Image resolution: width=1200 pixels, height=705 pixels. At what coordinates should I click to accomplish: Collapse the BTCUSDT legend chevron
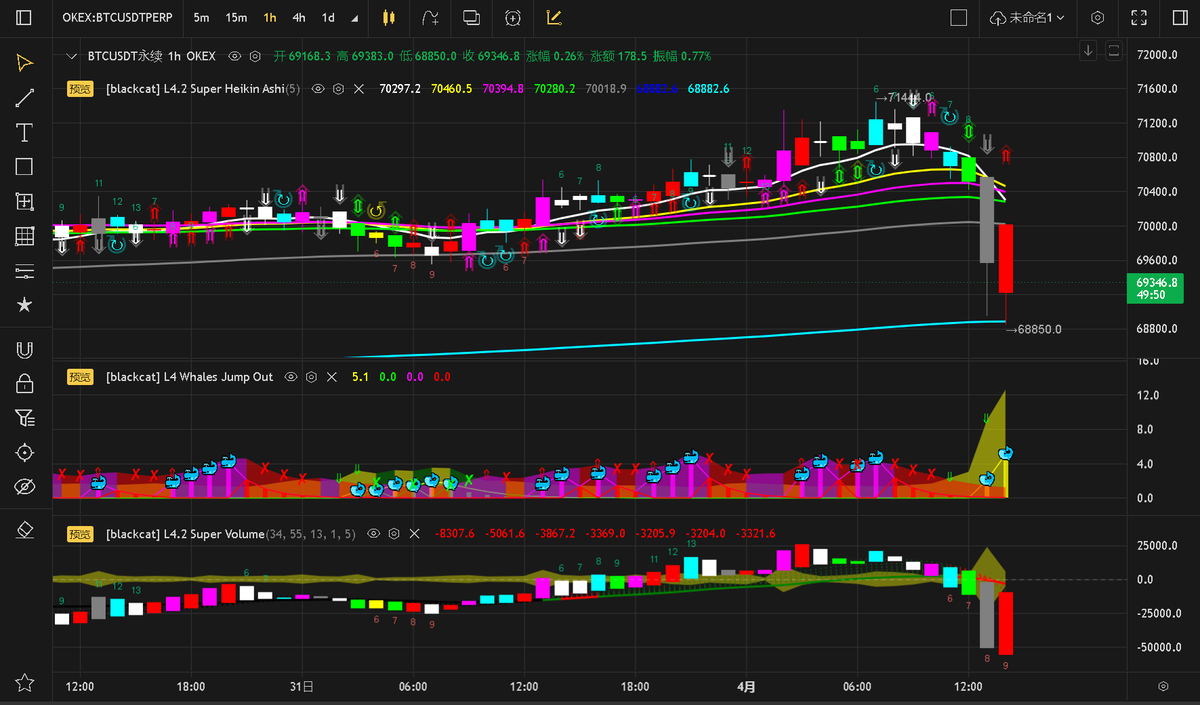coord(70,57)
